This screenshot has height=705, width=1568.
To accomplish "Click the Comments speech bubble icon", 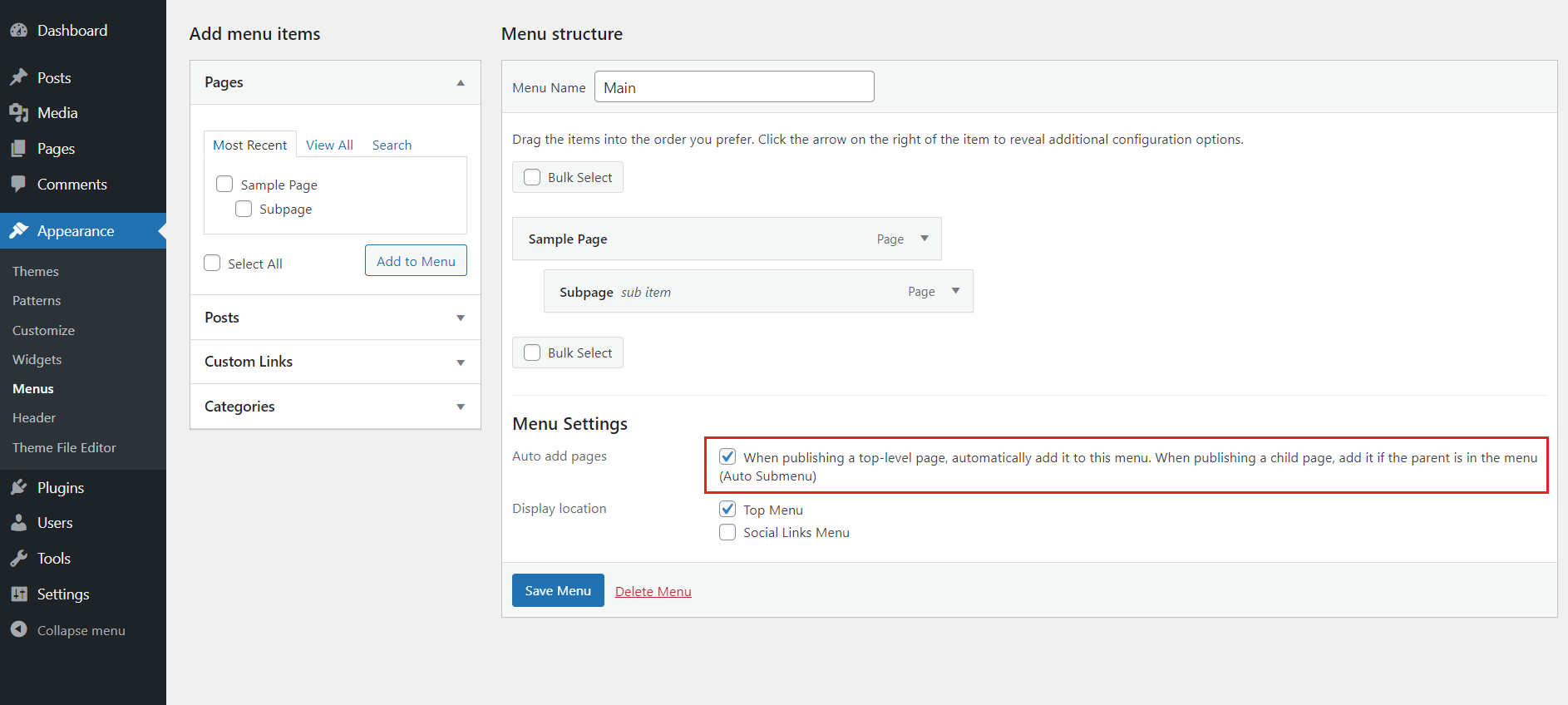I will [x=19, y=184].
